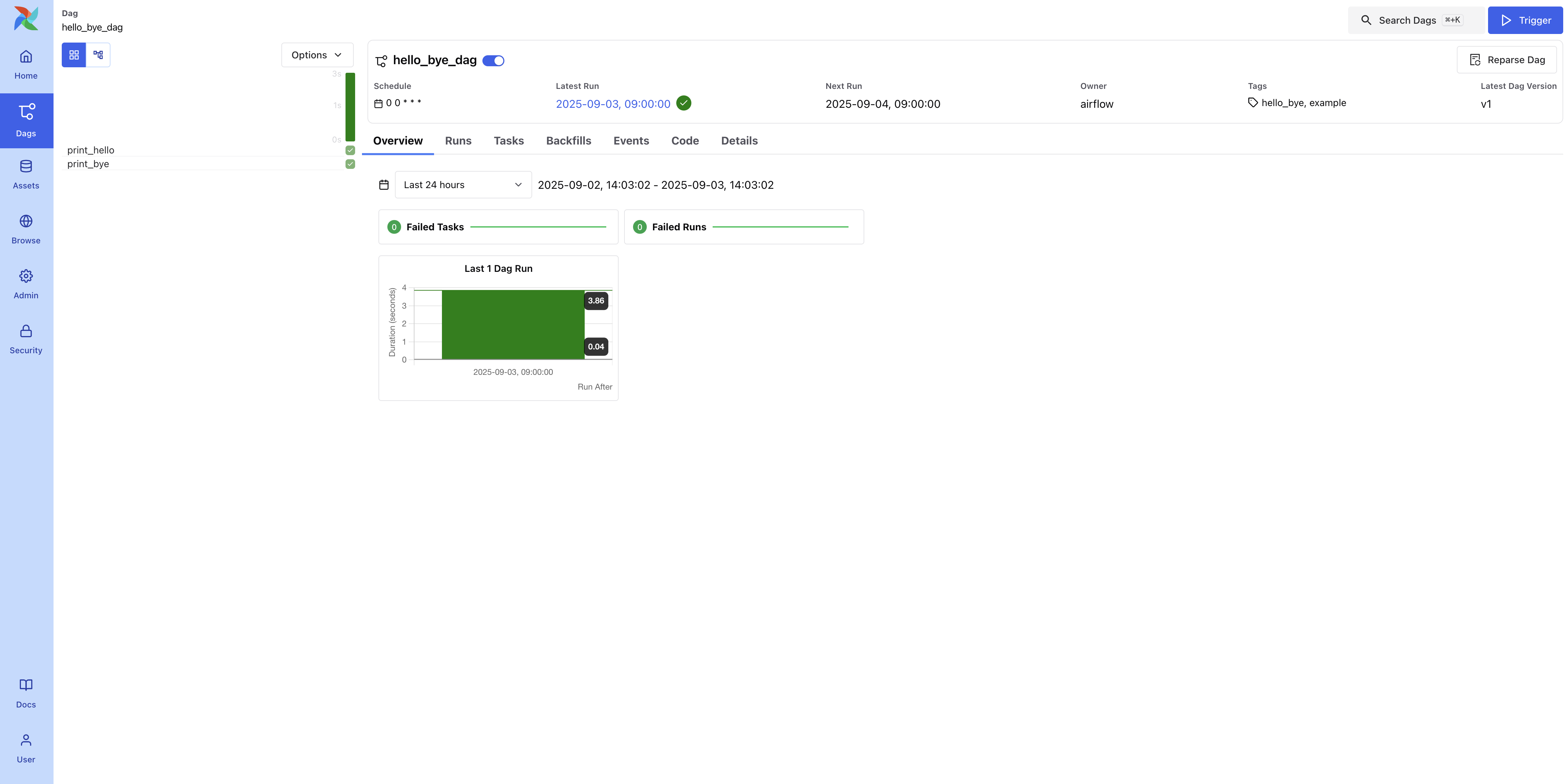Open the Docs book icon
The image size is (1568, 784).
[x=26, y=693]
